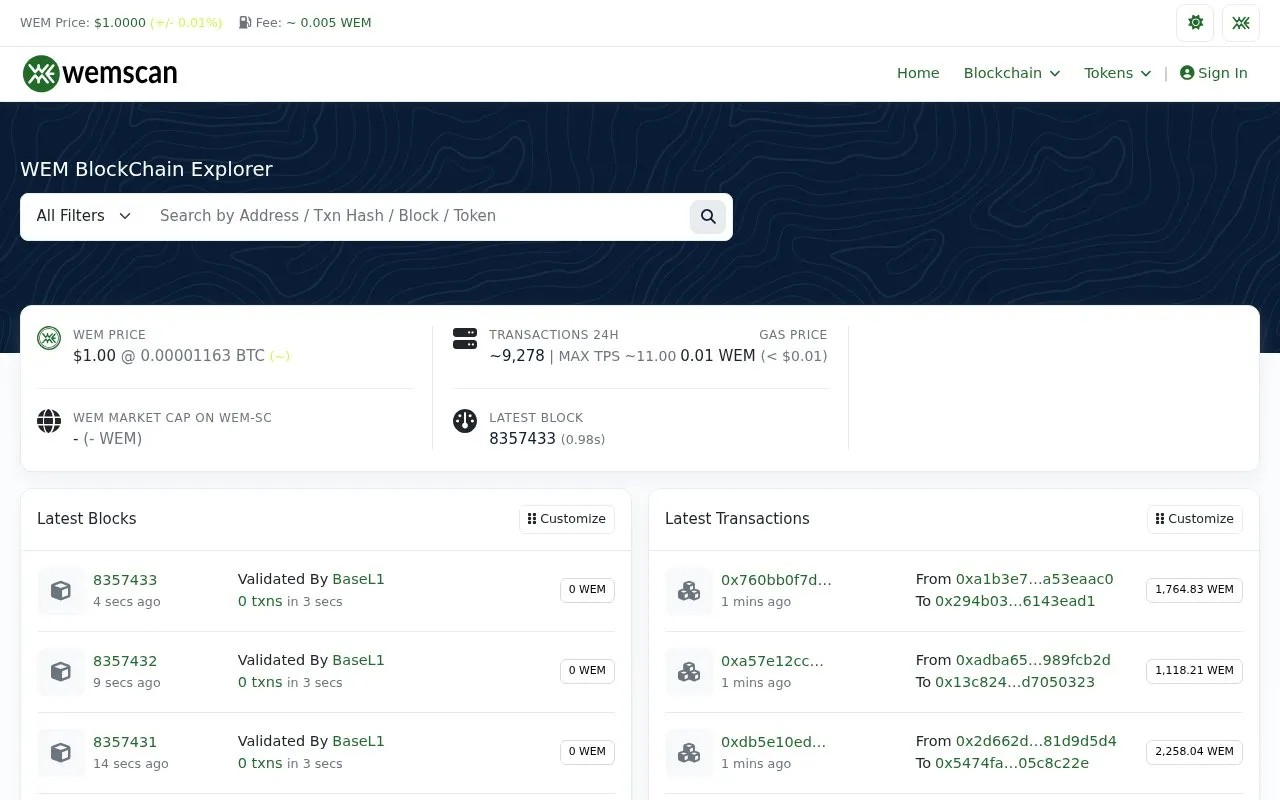
Task: Expand the Tokens menu
Action: pyautogui.click(x=1117, y=73)
